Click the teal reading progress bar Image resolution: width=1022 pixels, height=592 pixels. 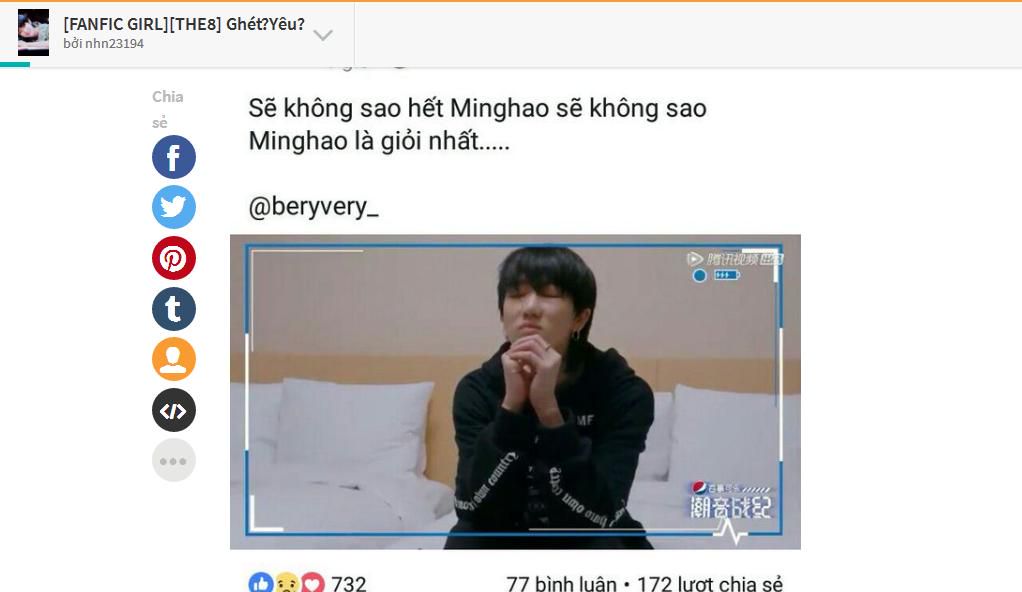(15, 64)
